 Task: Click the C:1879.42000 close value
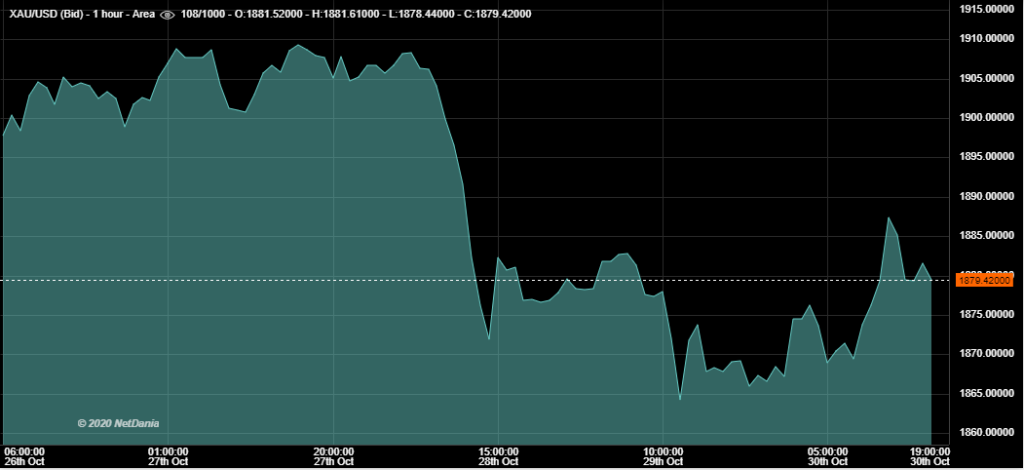click(496, 14)
